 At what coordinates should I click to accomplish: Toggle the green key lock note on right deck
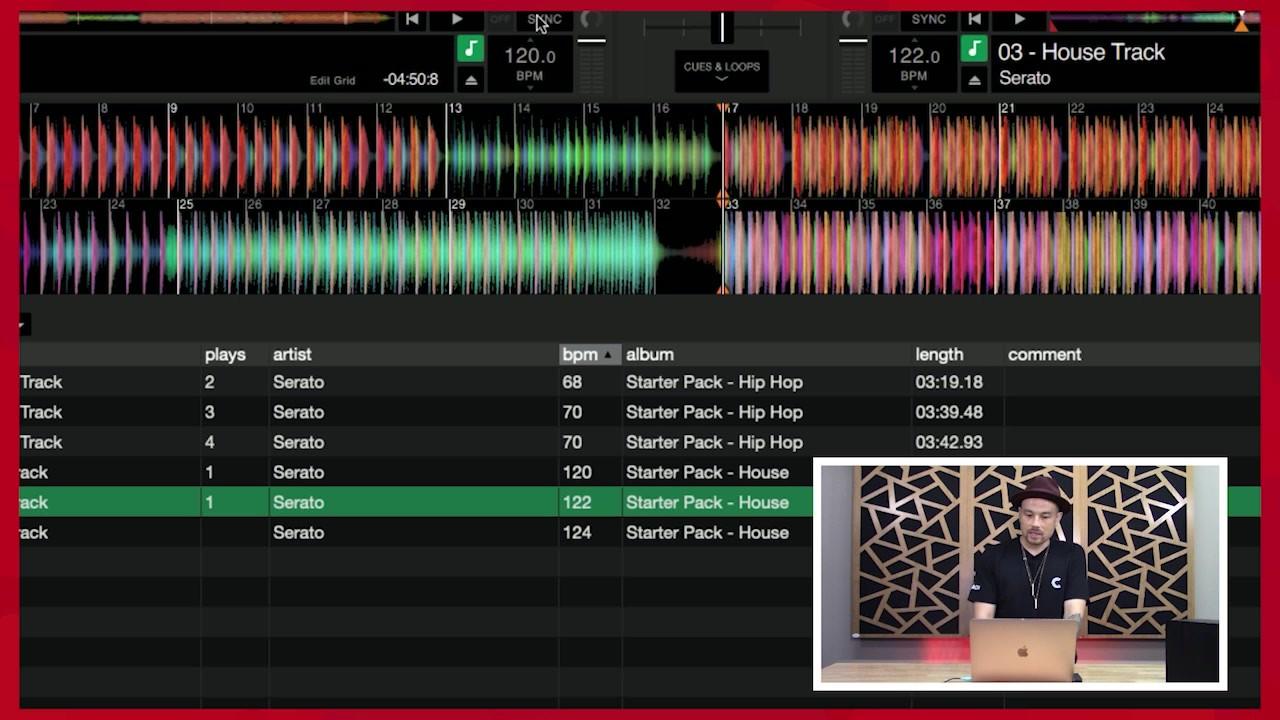tap(974, 48)
